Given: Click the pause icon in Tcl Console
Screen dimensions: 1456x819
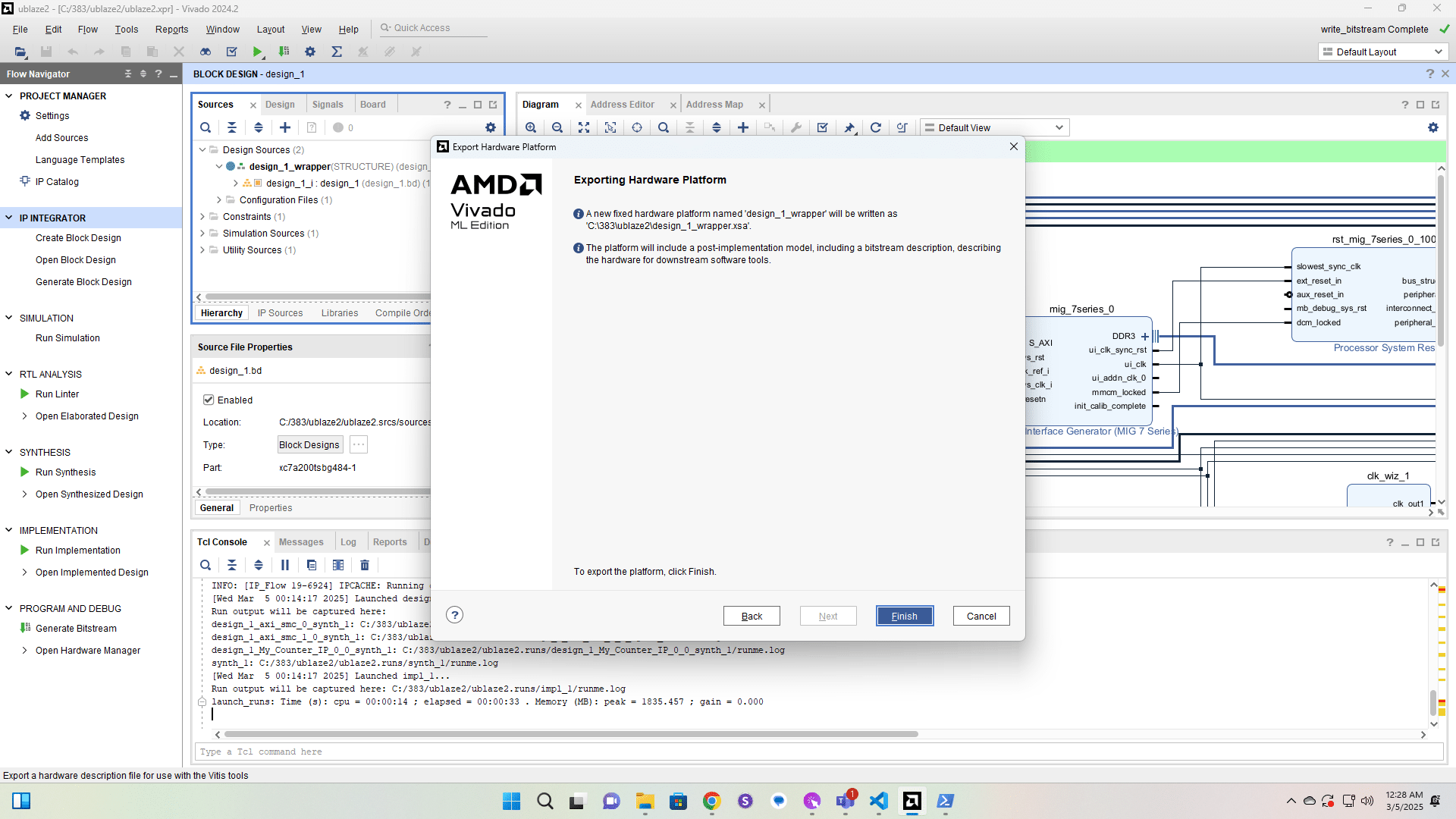Looking at the screenshot, I should click(x=285, y=565).
